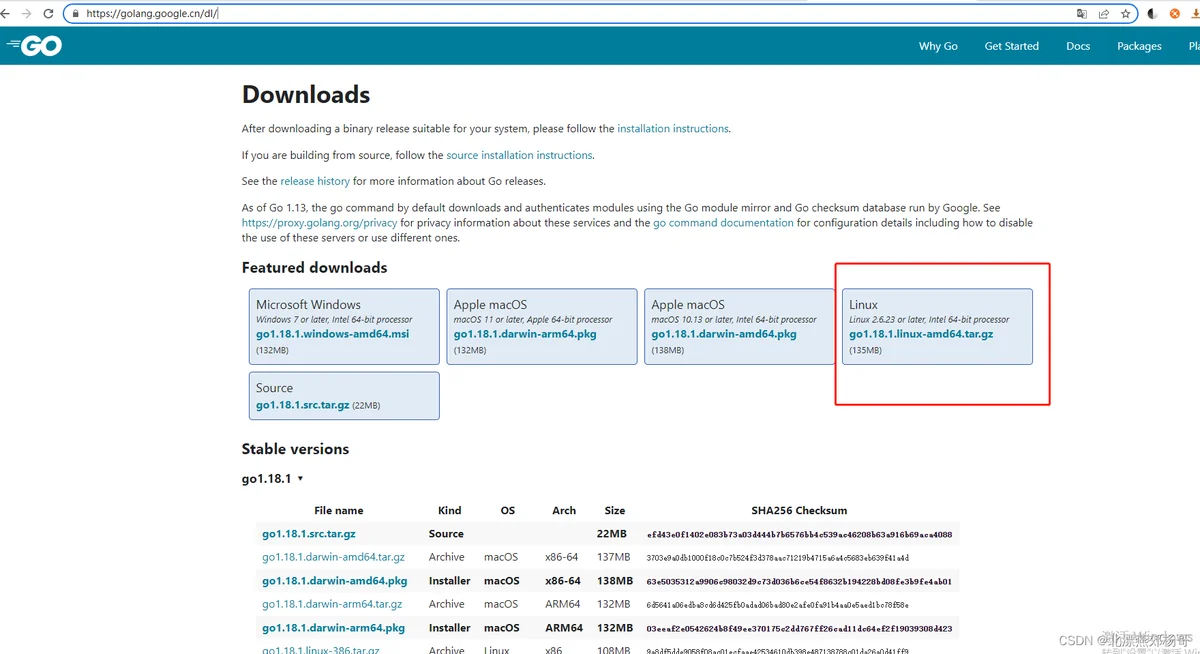1200x654 pixels.
Task: Download go1.18.1.linux-amd64.tar.gz featured link
Action: [921, 334]
